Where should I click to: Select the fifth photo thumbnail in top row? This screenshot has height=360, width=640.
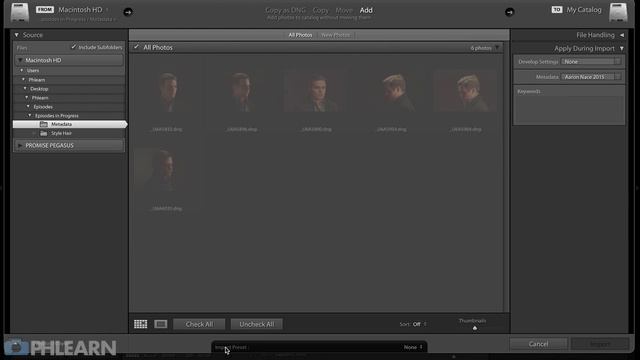(x=466, y=91)
